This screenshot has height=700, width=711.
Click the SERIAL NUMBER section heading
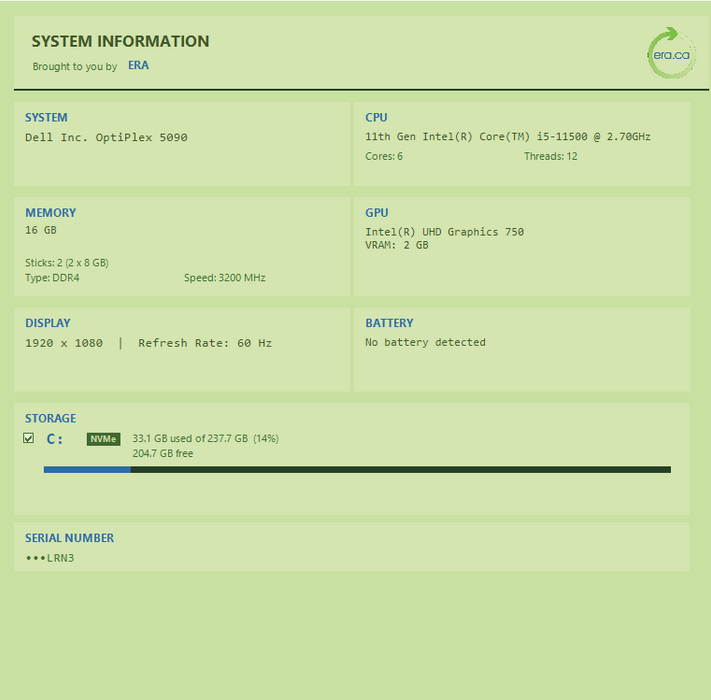(69, 538)
